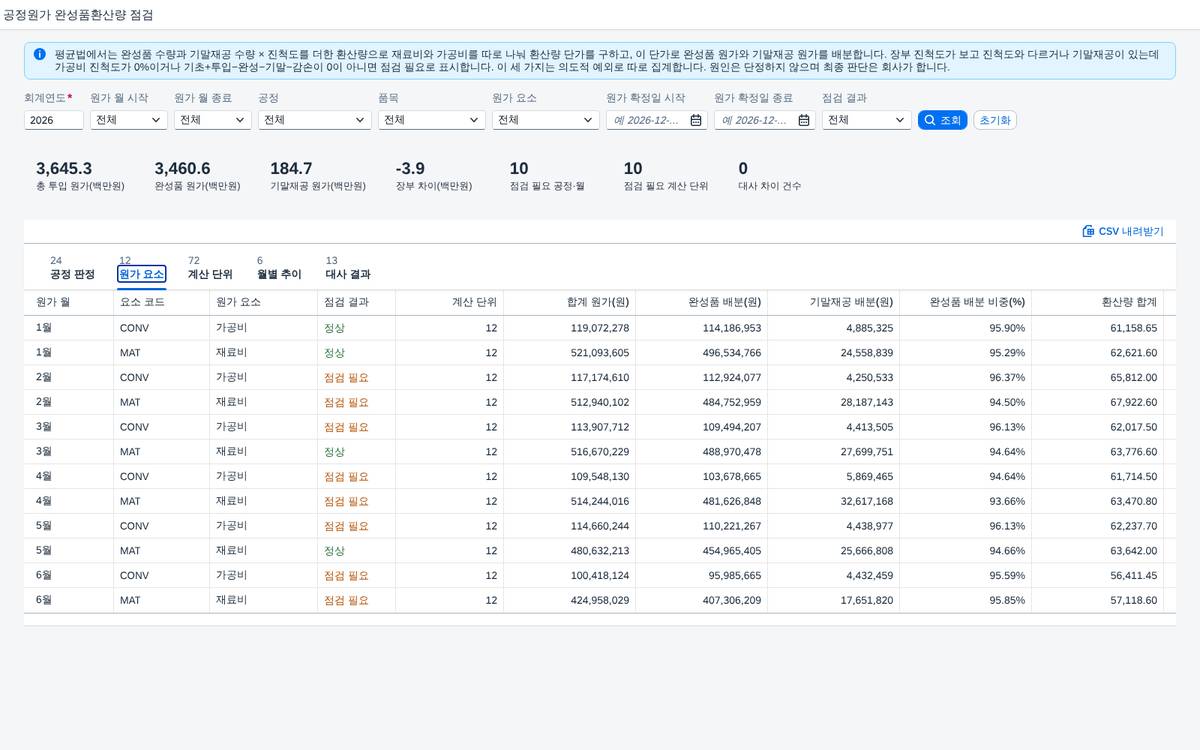Screen dimensions: 1200x750
Task: Click the 총 투입 원가 value 3,645.3
Action: point(64,168)
